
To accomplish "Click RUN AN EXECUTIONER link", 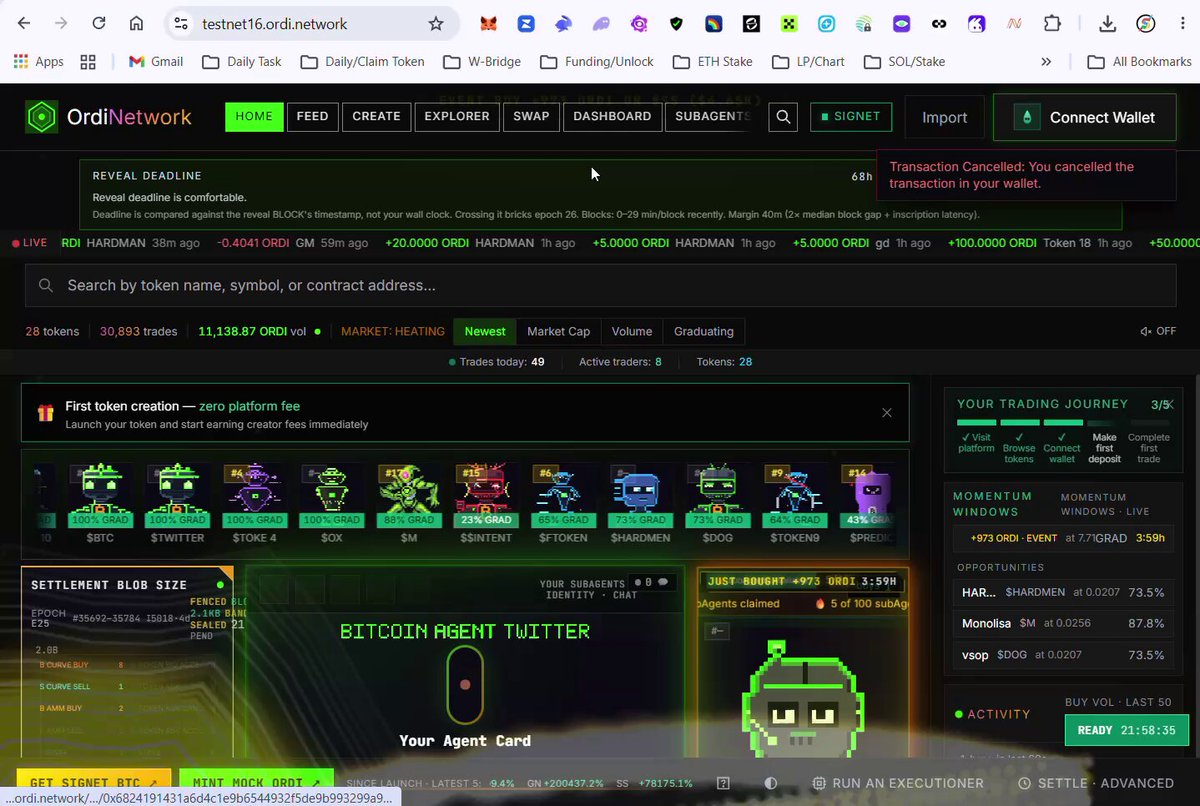I will (x=897, y=783).
